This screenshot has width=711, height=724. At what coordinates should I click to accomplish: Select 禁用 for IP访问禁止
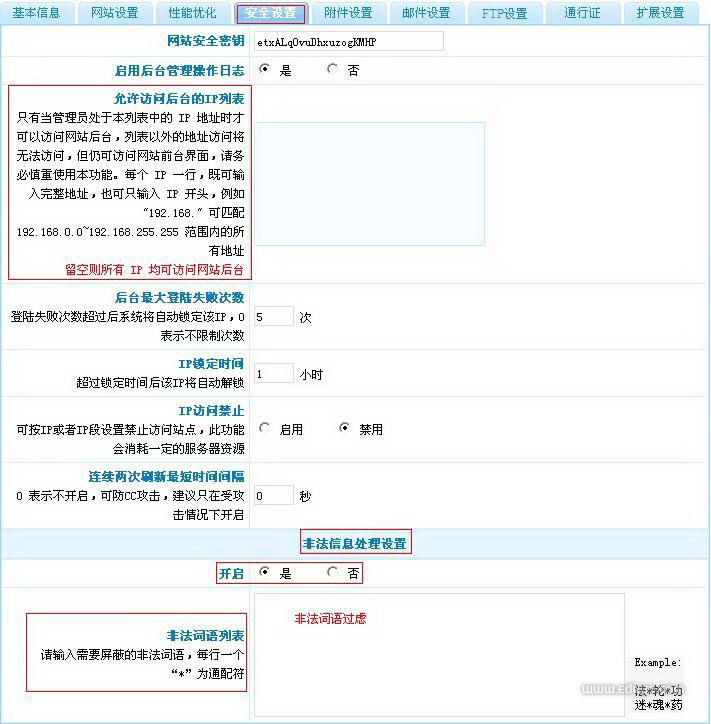tap(345, 429)
